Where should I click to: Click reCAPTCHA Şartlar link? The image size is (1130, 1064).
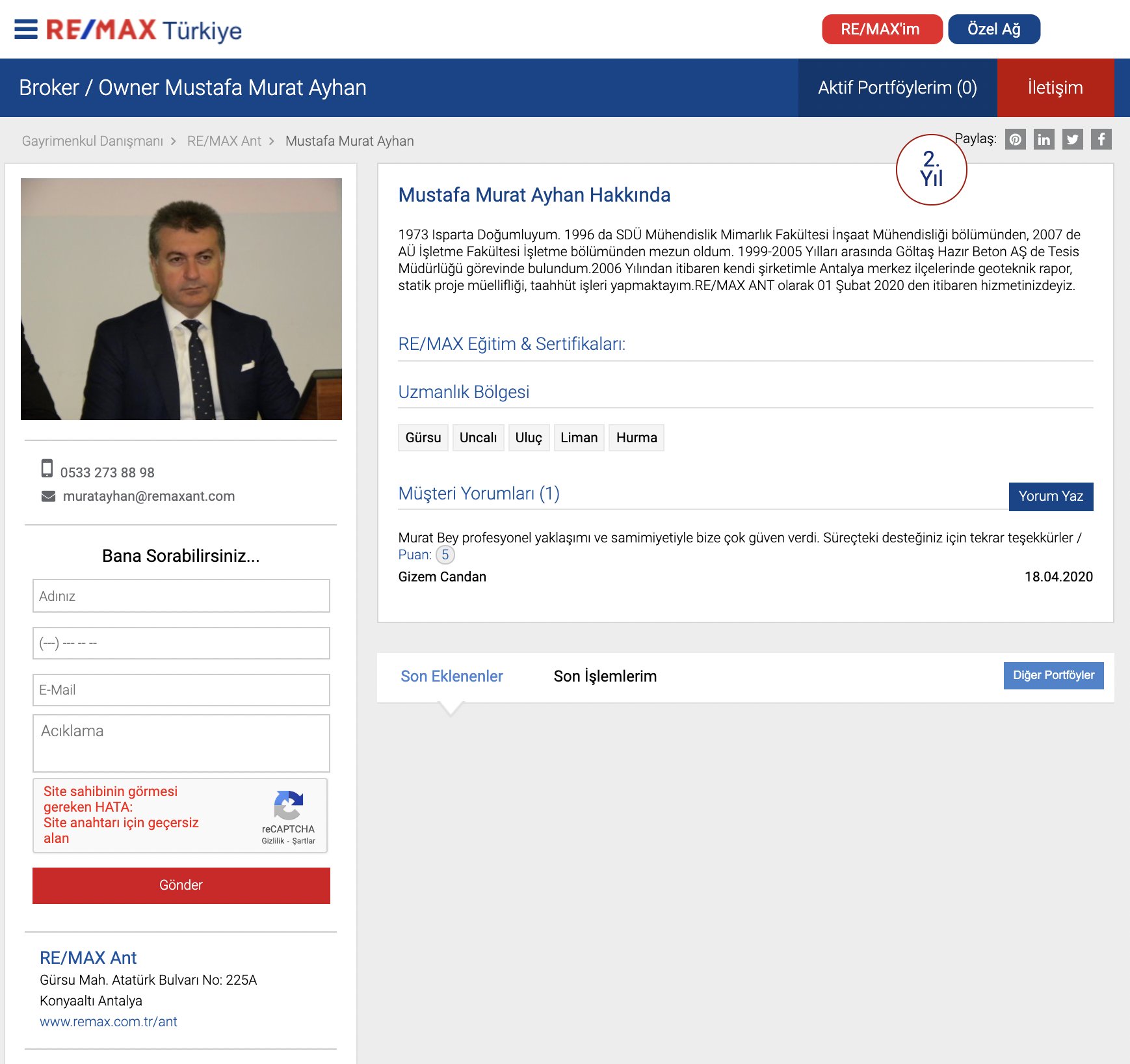click(304, 841)
